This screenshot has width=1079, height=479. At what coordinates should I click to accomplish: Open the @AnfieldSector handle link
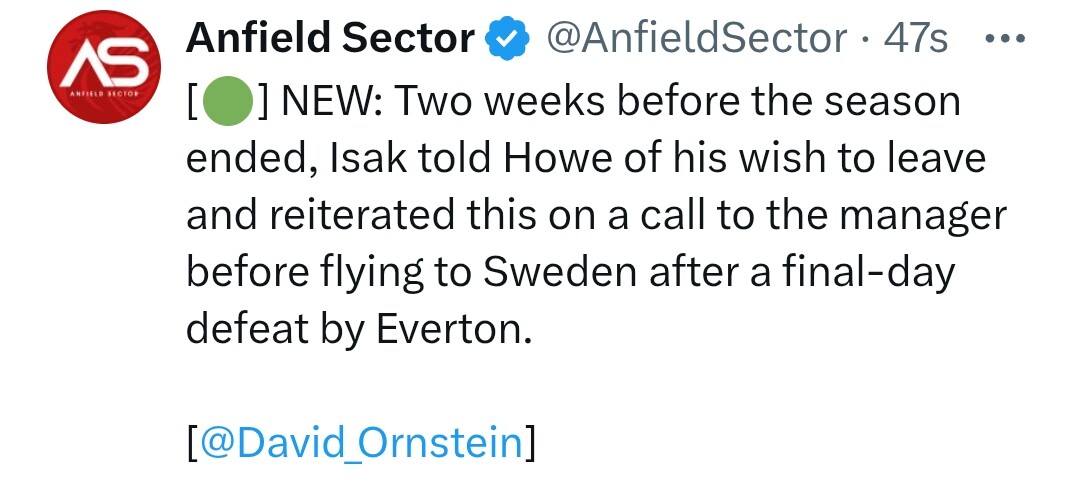click(698, 39)
